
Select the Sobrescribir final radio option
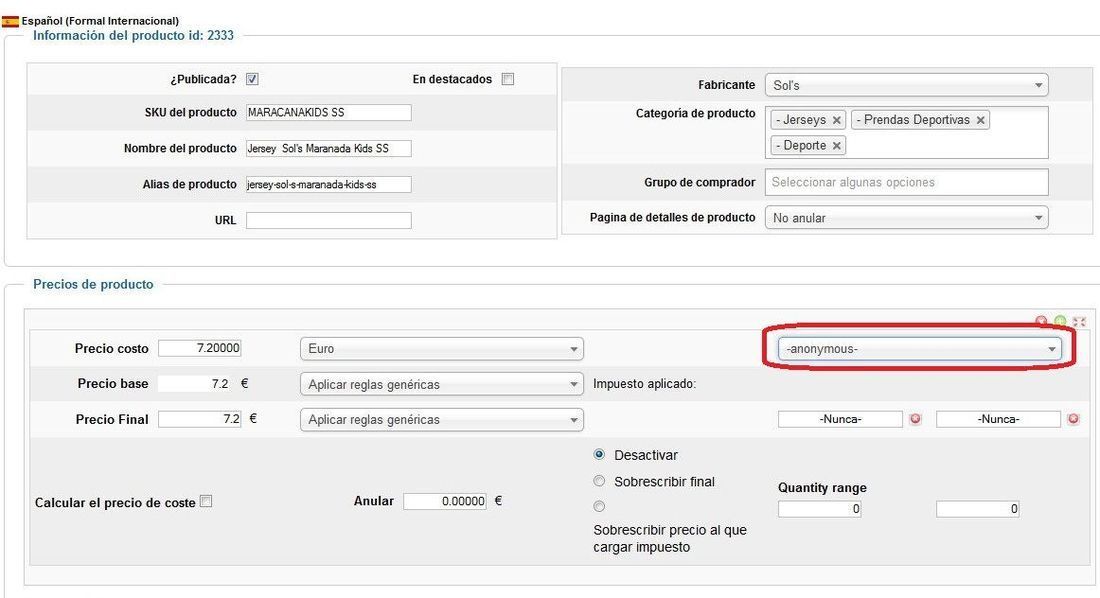pos(599,481)
